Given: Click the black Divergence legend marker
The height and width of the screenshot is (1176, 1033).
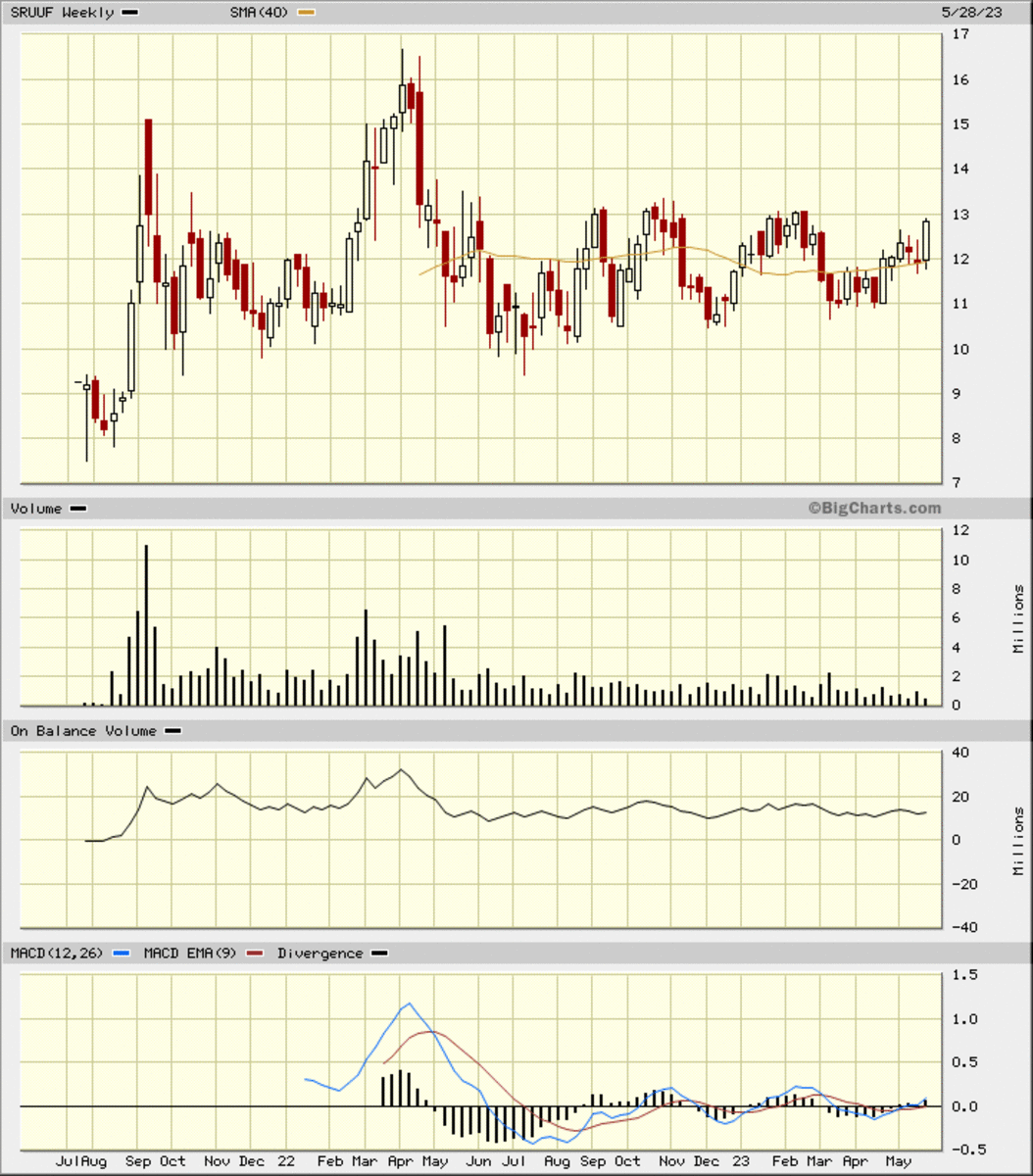Looking at the screenshot, I should coord(379,953).
